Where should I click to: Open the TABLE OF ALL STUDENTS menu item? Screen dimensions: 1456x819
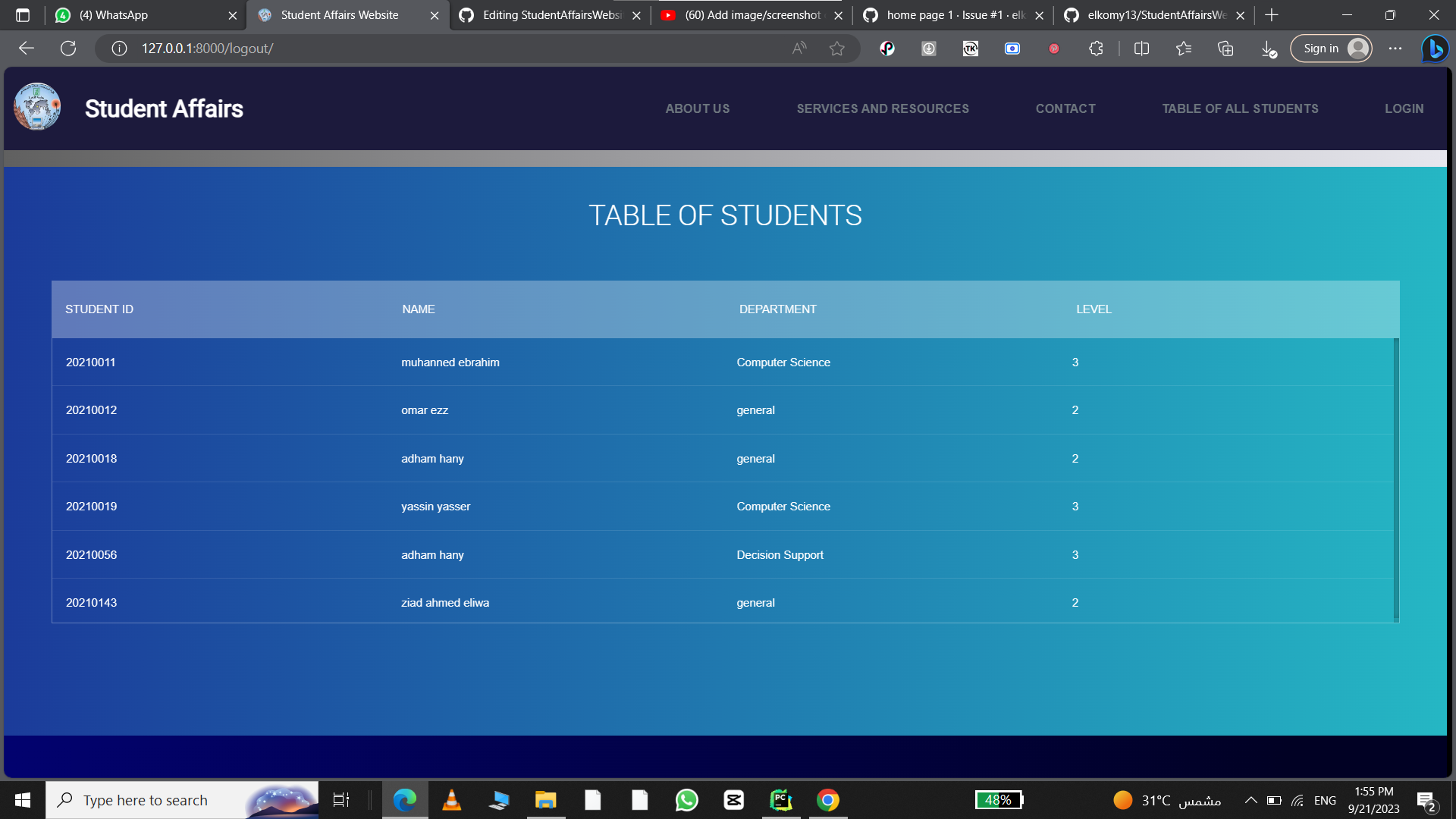coord(1241,108)
